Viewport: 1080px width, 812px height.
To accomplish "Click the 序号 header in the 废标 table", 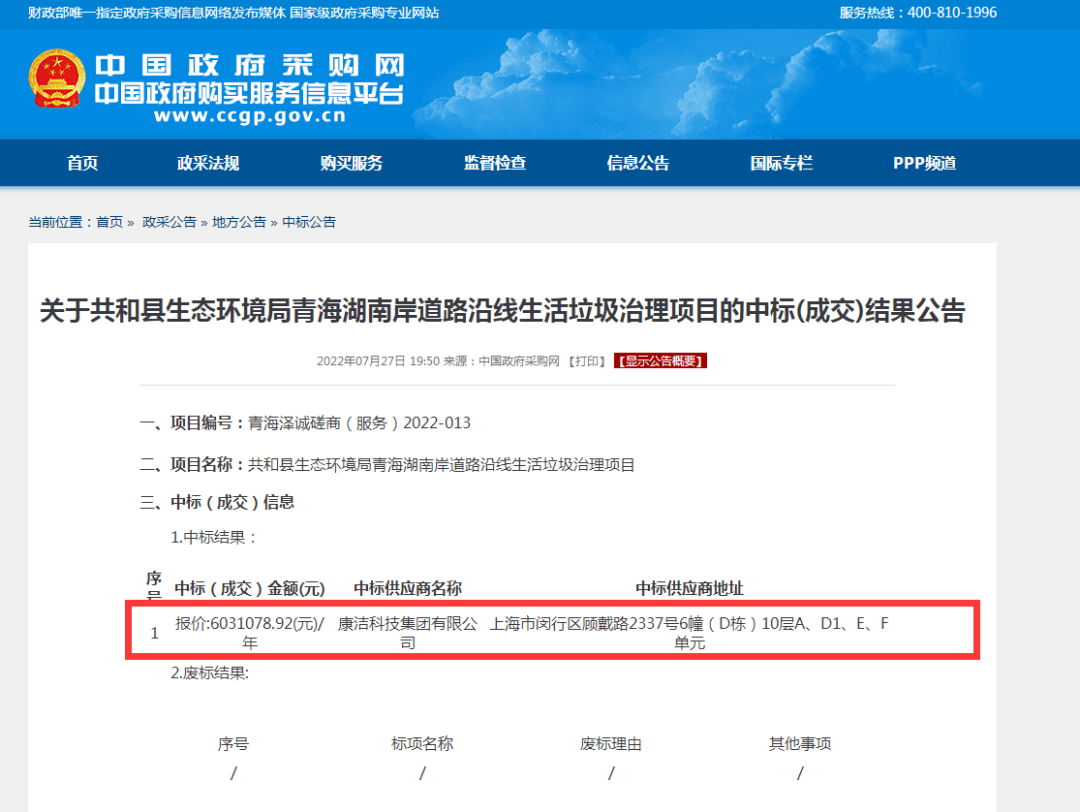I will point(233,744).
